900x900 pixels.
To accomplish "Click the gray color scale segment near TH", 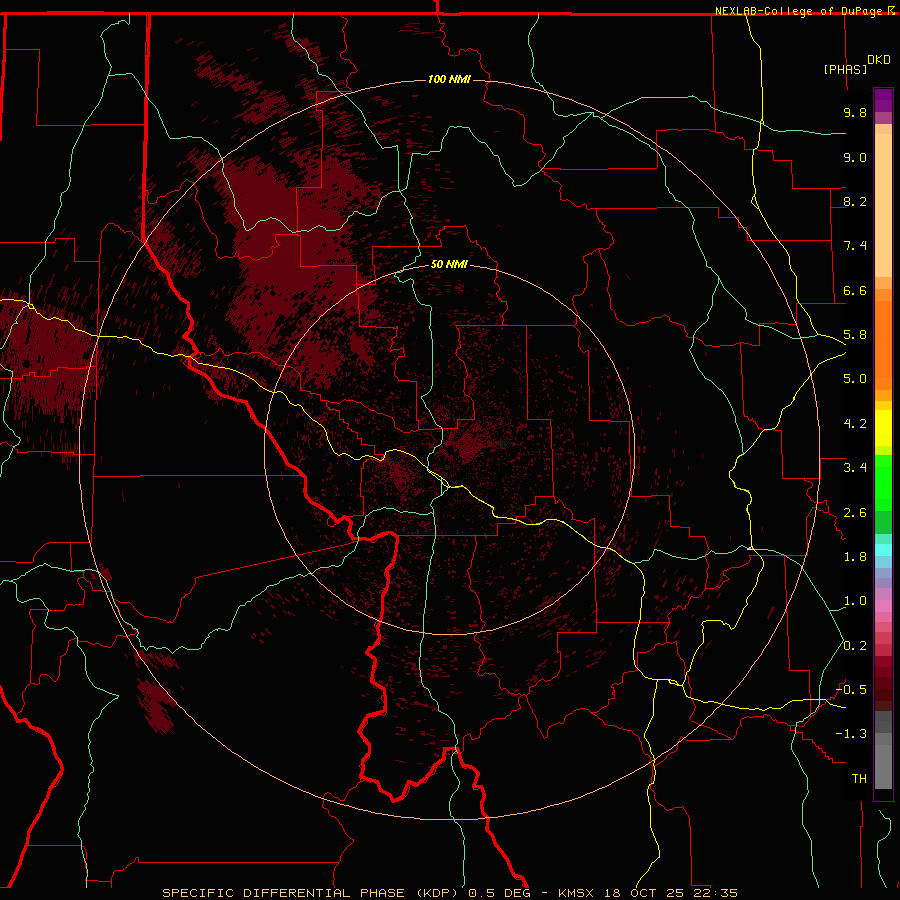I will [x=883, y=766].
